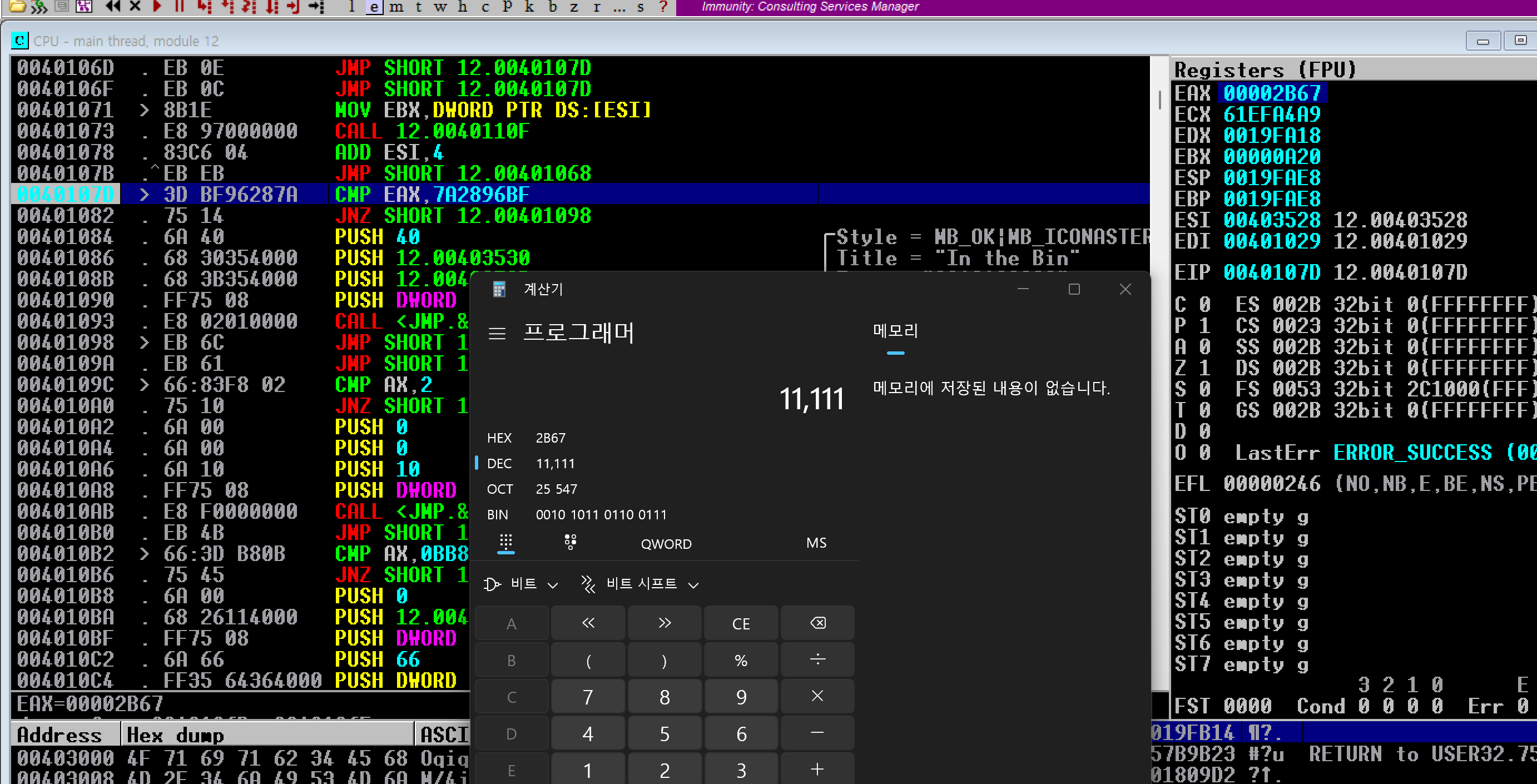Switch to bit toggling keypad
The width and height of the screenshot is (1537, 784).
(570, 542)
